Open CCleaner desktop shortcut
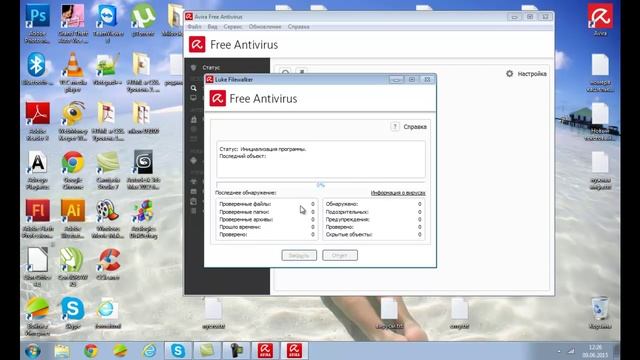 point(108,264)
